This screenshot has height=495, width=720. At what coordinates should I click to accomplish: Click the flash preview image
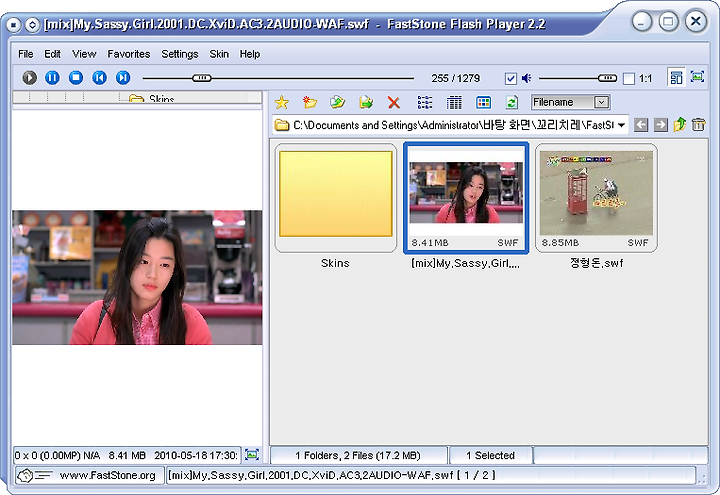pos(137,277)
